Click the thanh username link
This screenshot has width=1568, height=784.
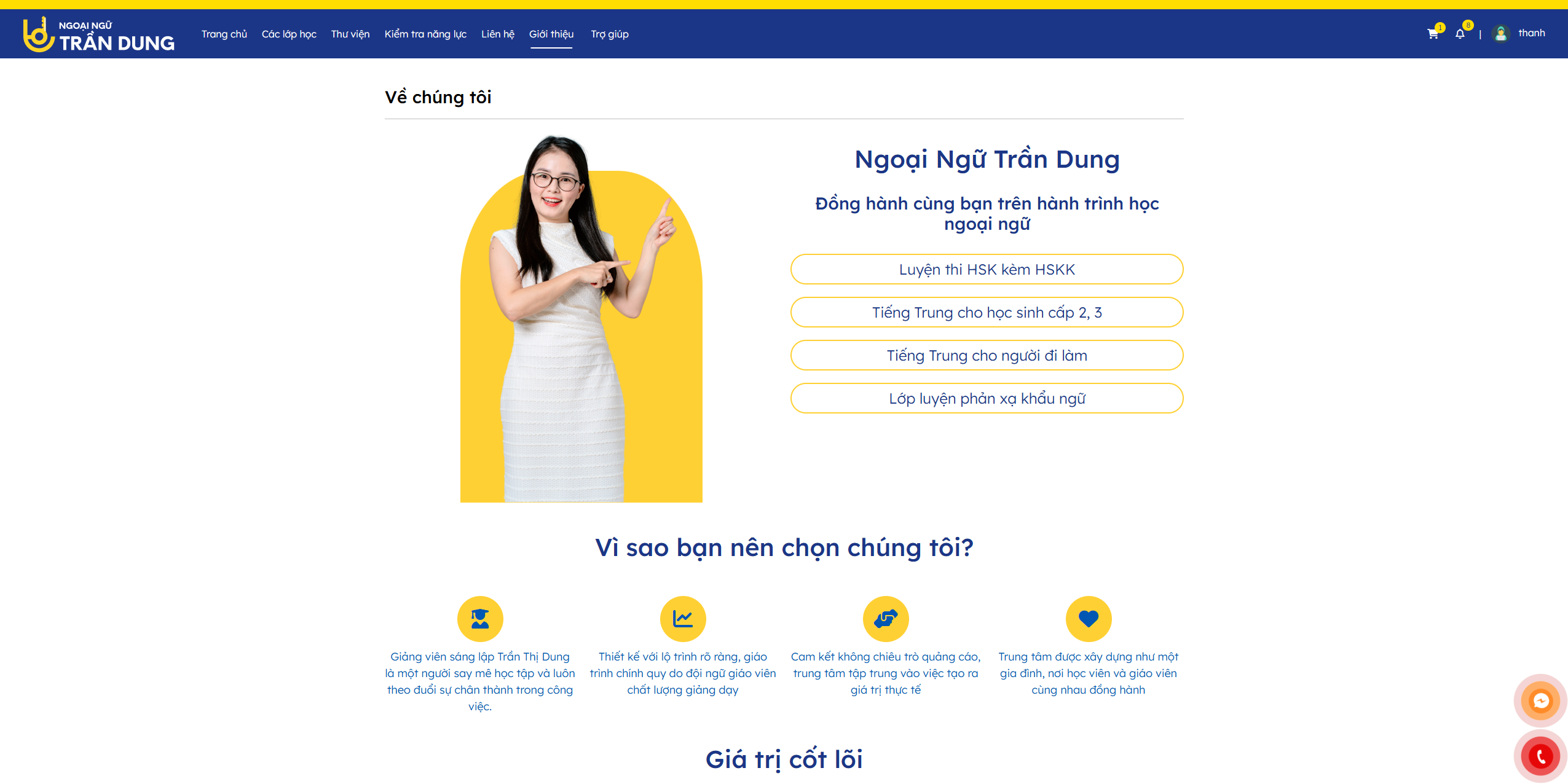pyautogui.click(x=1531, y=33)
